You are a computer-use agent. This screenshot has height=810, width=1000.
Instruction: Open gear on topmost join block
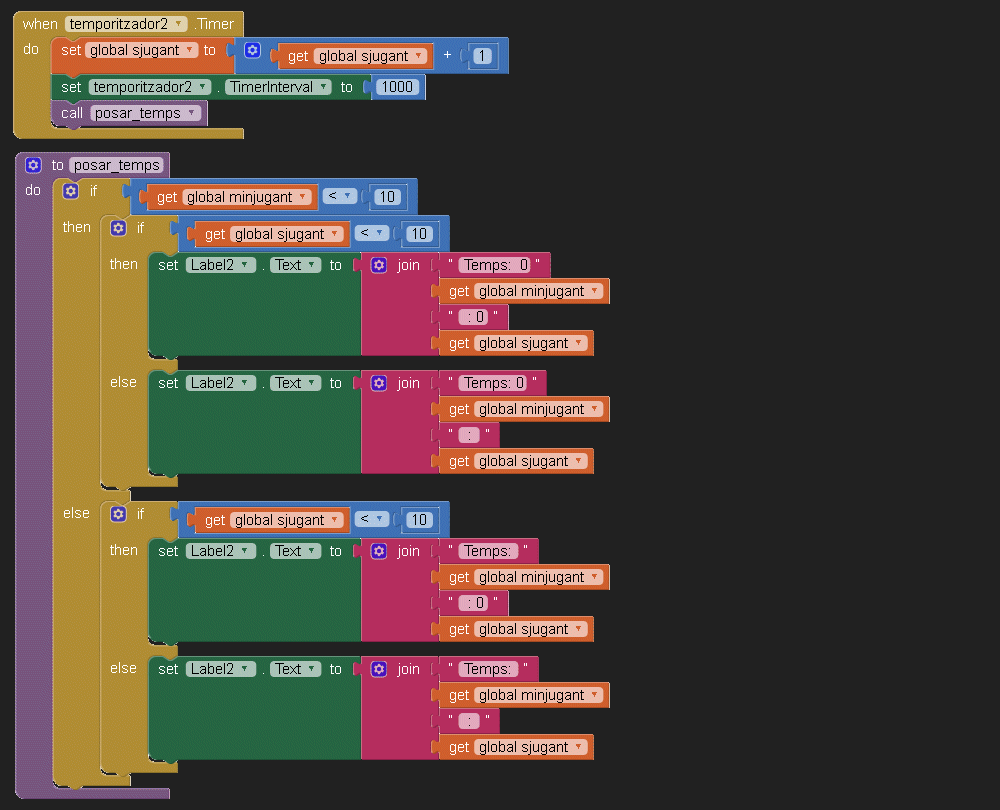pos(379,266)
